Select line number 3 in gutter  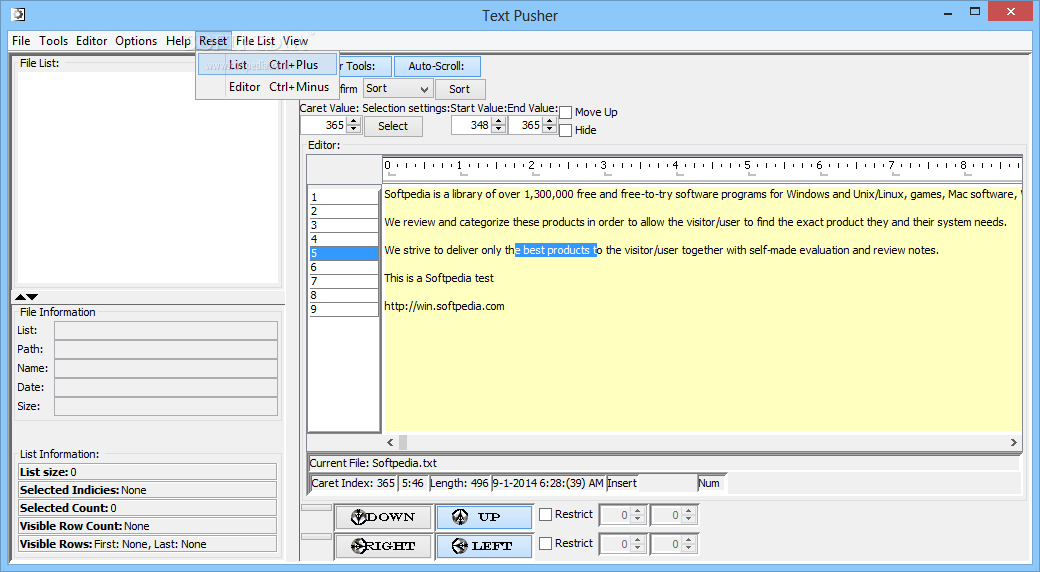344,225
